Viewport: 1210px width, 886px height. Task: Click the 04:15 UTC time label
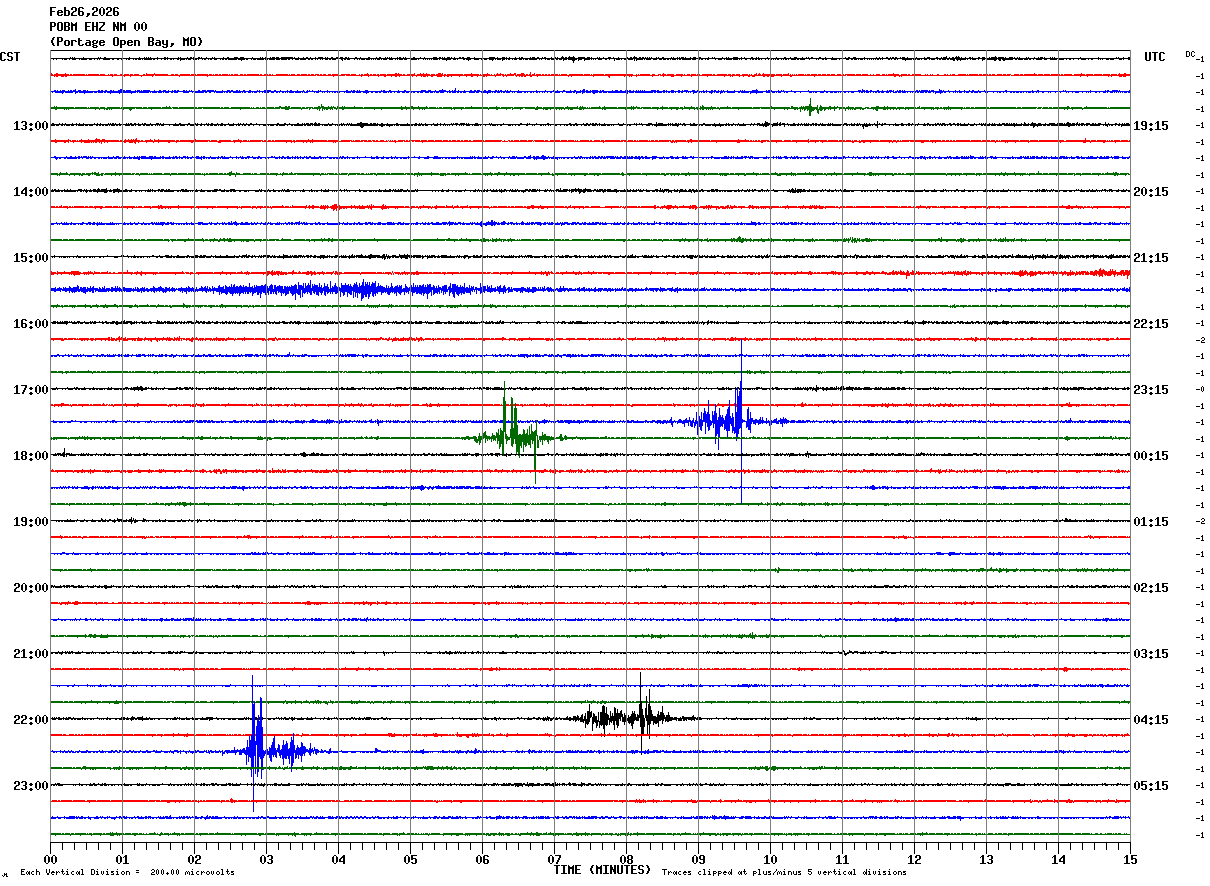(1150, 720)
